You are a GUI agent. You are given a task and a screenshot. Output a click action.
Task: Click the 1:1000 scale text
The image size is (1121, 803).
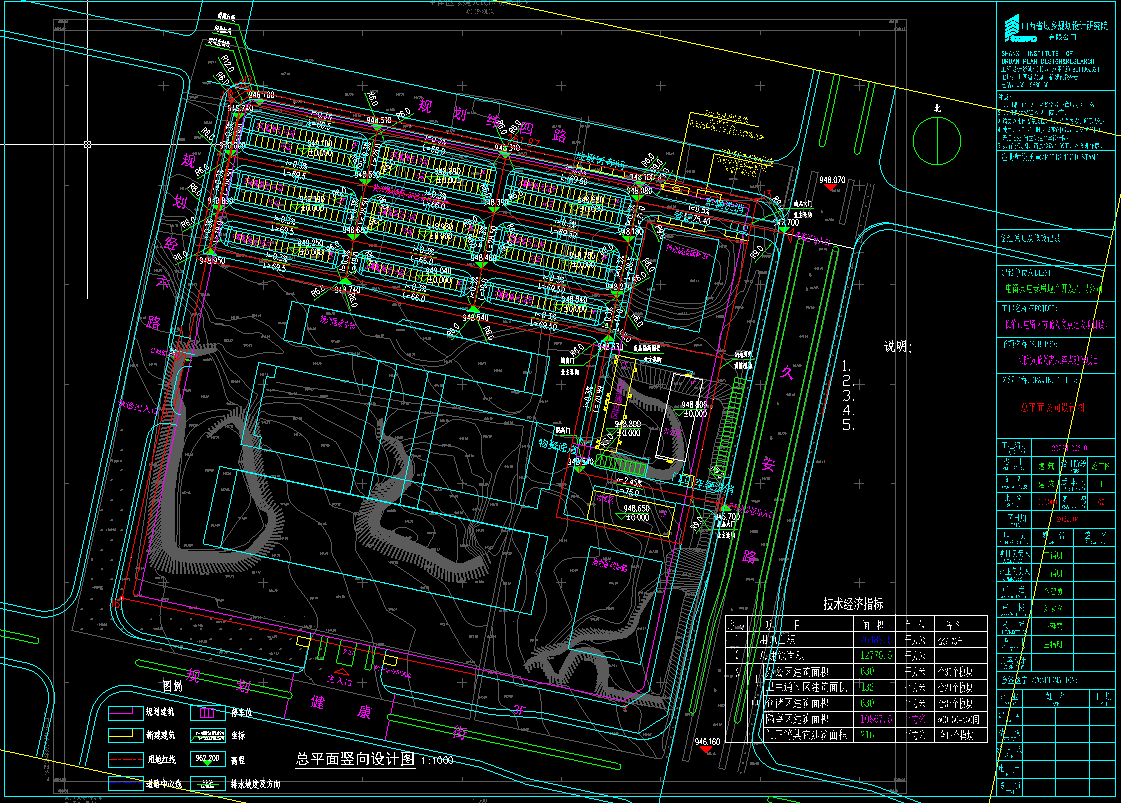pyautogui.click(x=438, y=761)
